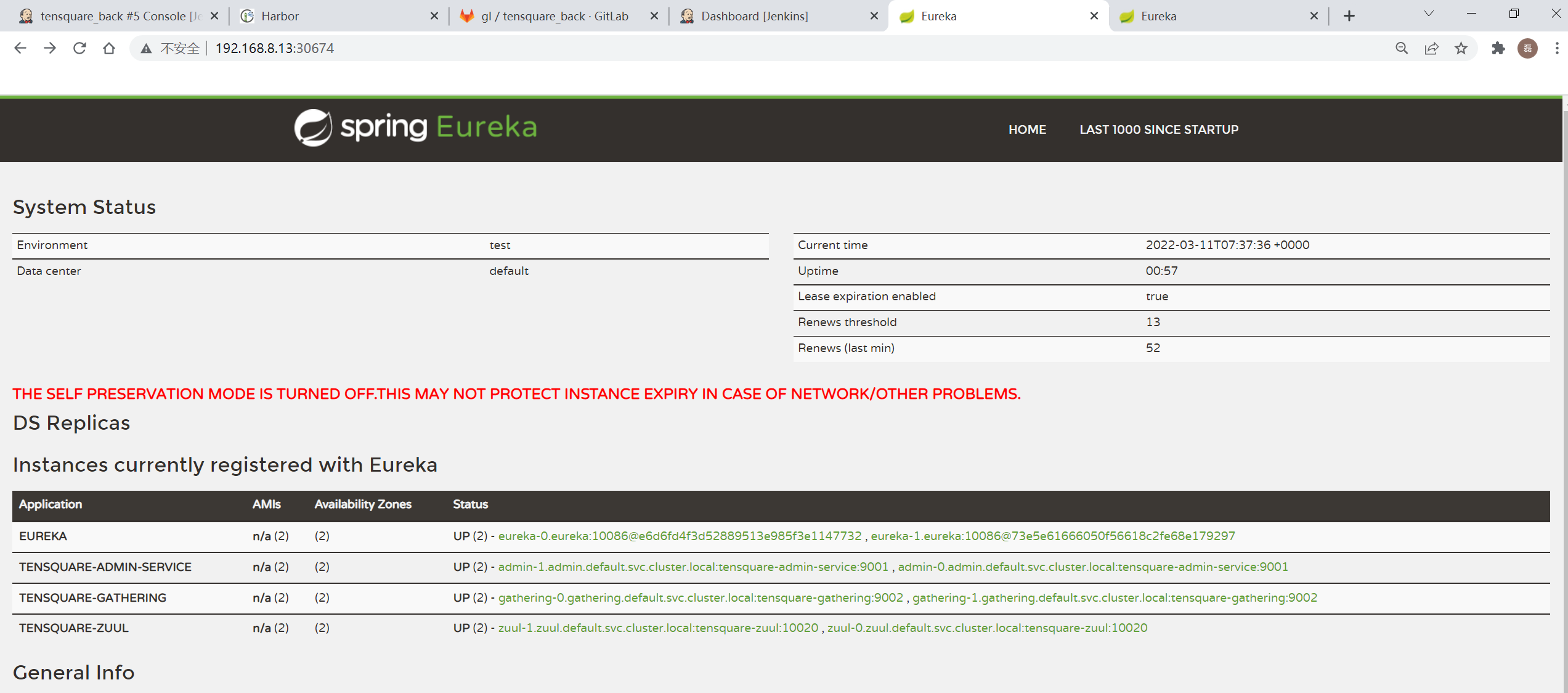Click the Lease expiration enabled value true

1157,296
